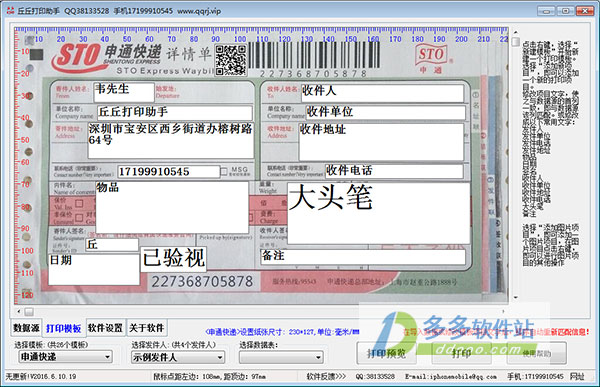Click the 使用帮助 button
600x387 pixels.
(x=537, y=353)
